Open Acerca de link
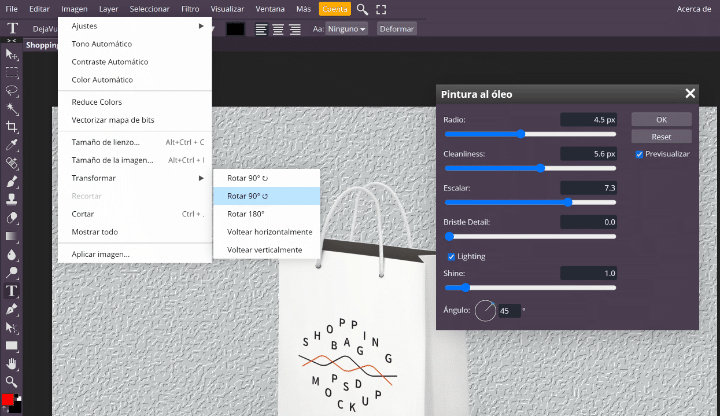 (x=694, y=9)
